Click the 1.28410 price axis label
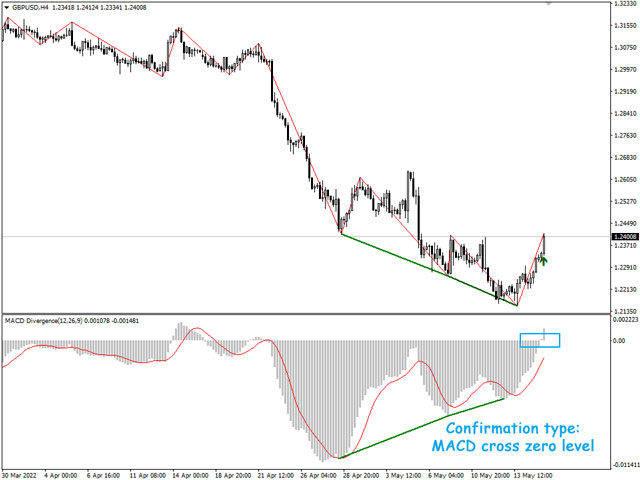 [625, 113]
